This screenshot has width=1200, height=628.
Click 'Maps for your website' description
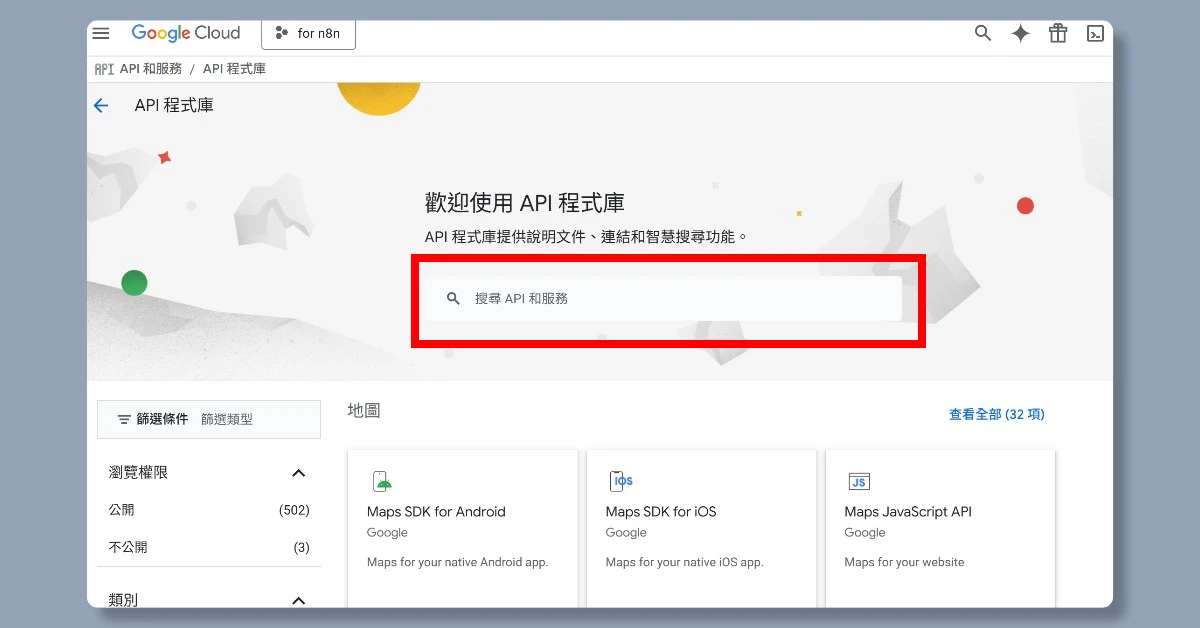point(904,562)
